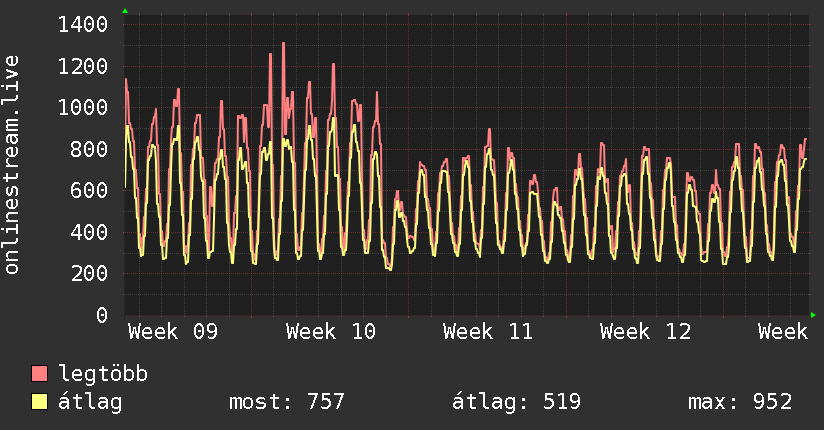Click the onlinestream.live vertical axis title
Image resolution: width=824 pixels, height=430 pixels.
(x=12, y=165)
